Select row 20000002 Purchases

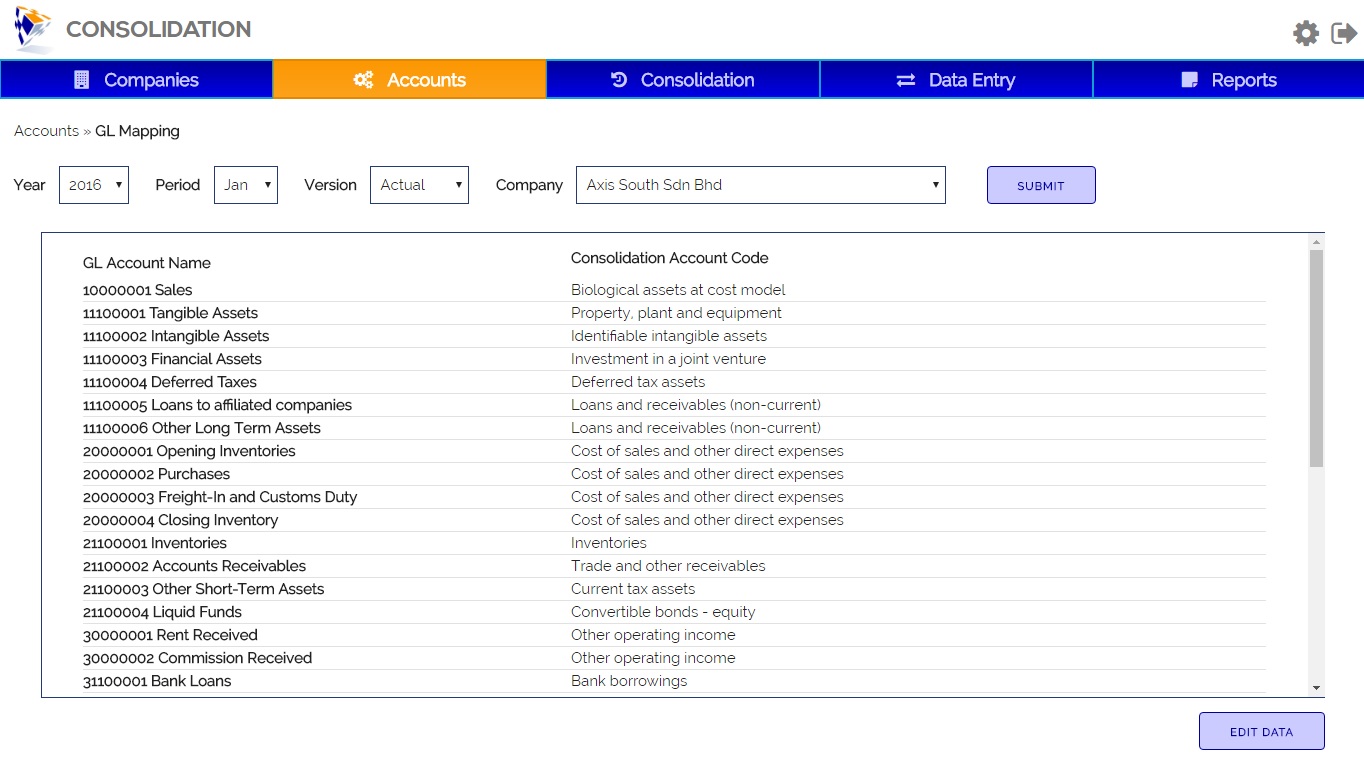[674, 474]
